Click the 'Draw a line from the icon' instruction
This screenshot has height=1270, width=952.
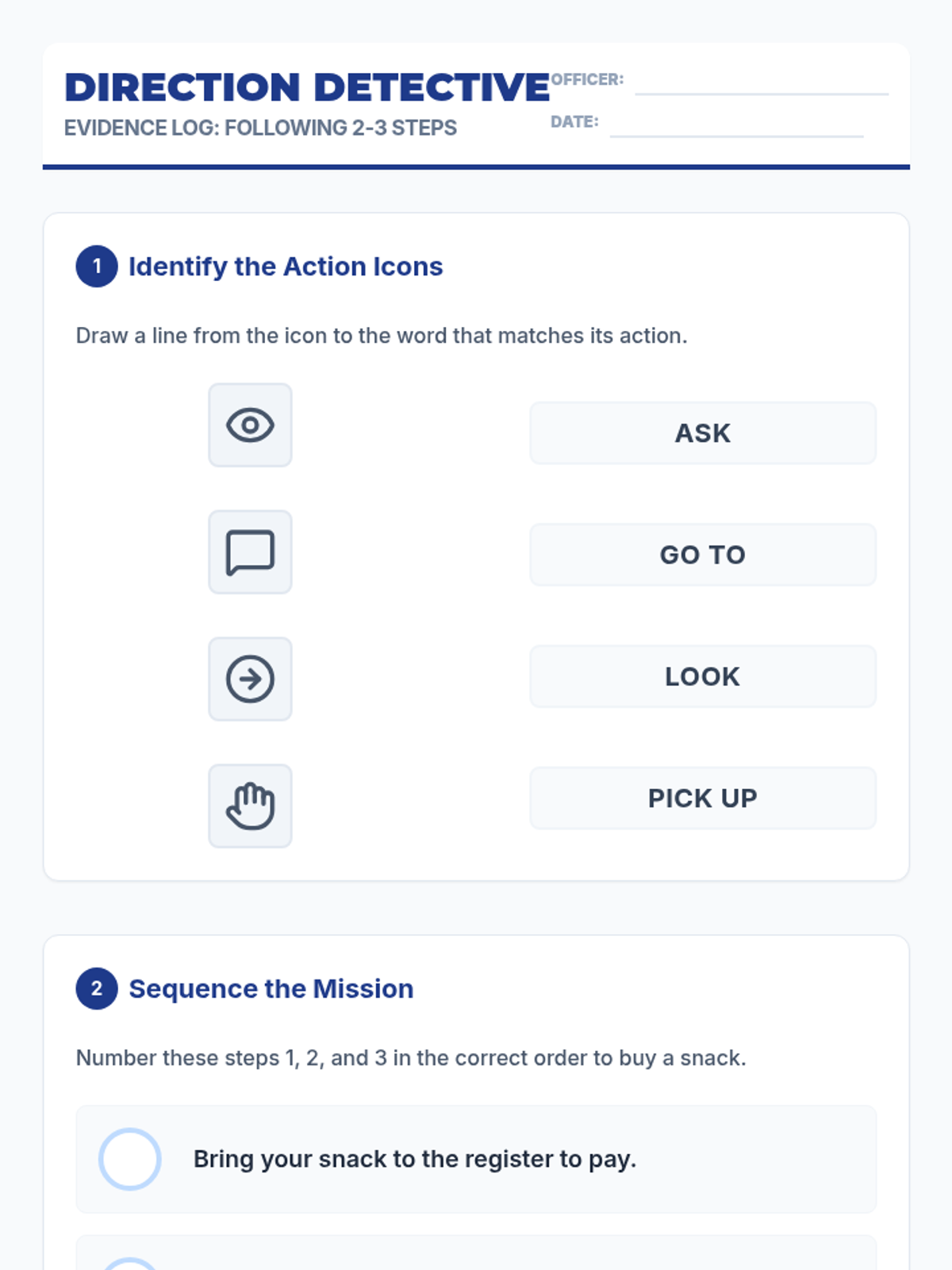[382, 336]
